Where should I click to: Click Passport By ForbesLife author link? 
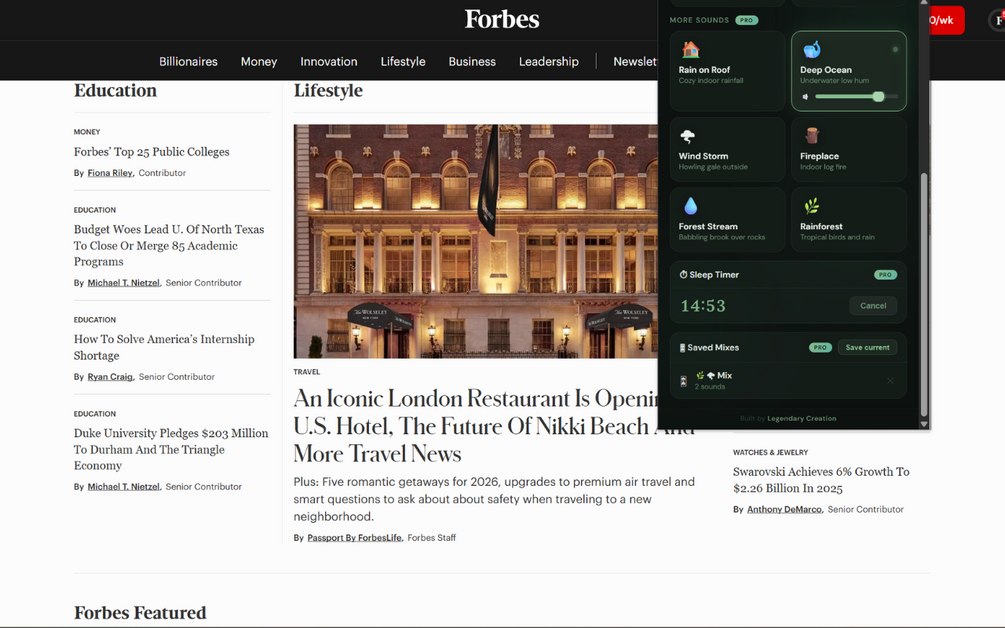point(354,538)
